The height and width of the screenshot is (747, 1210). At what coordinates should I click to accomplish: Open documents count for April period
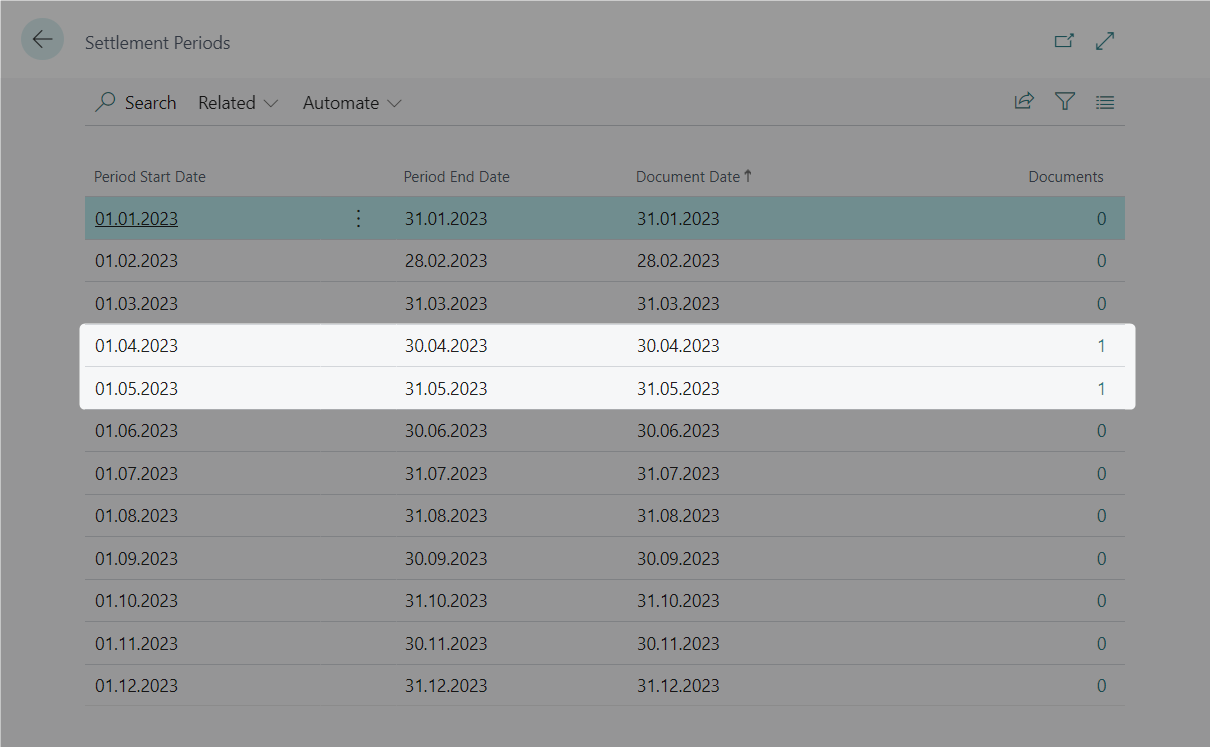(1101, 346)
